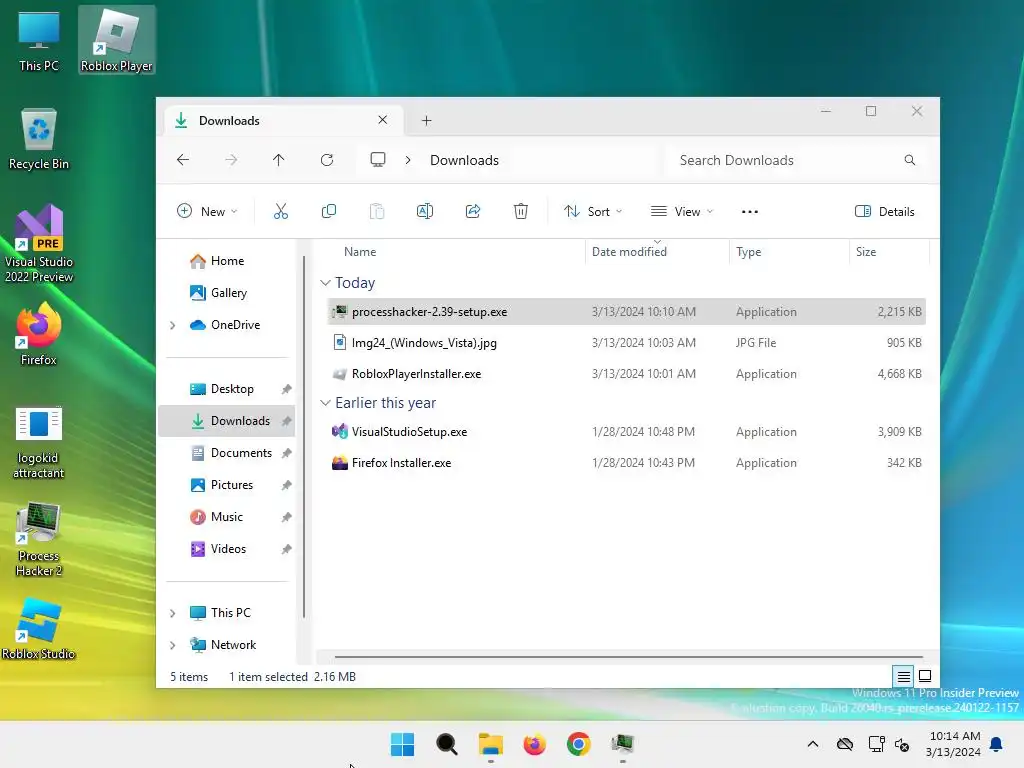
Task: Select Img24_(Windows_Vista).jpg file
Action: pos(626,343)
